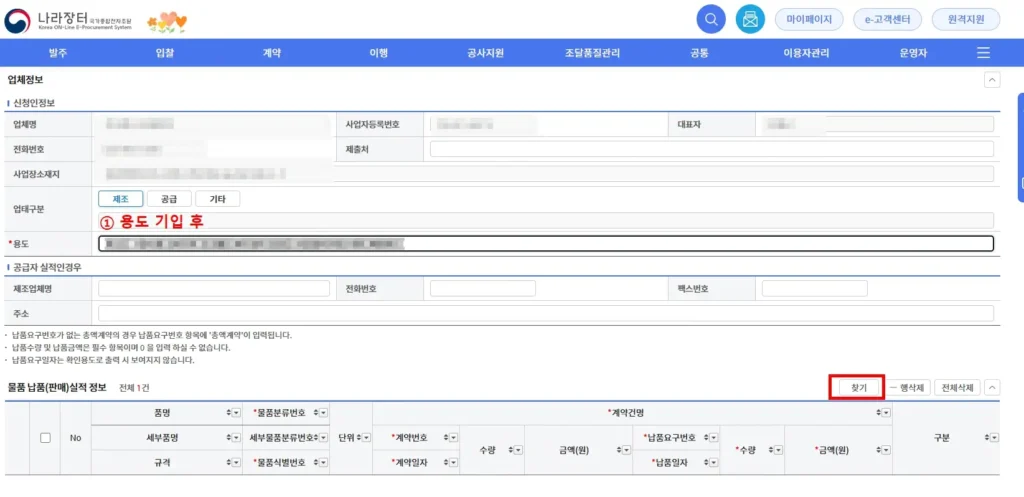Open the 입찰 menu
This screenshot has width=1024, height=497.
tap(165, 53)
